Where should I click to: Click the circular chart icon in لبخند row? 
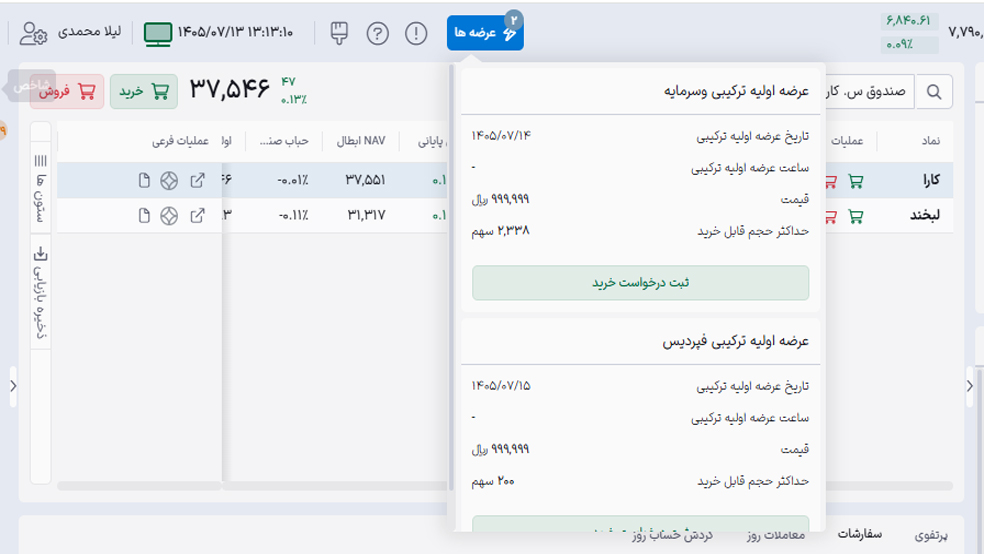pyautogui.click(x=169, y=216)
